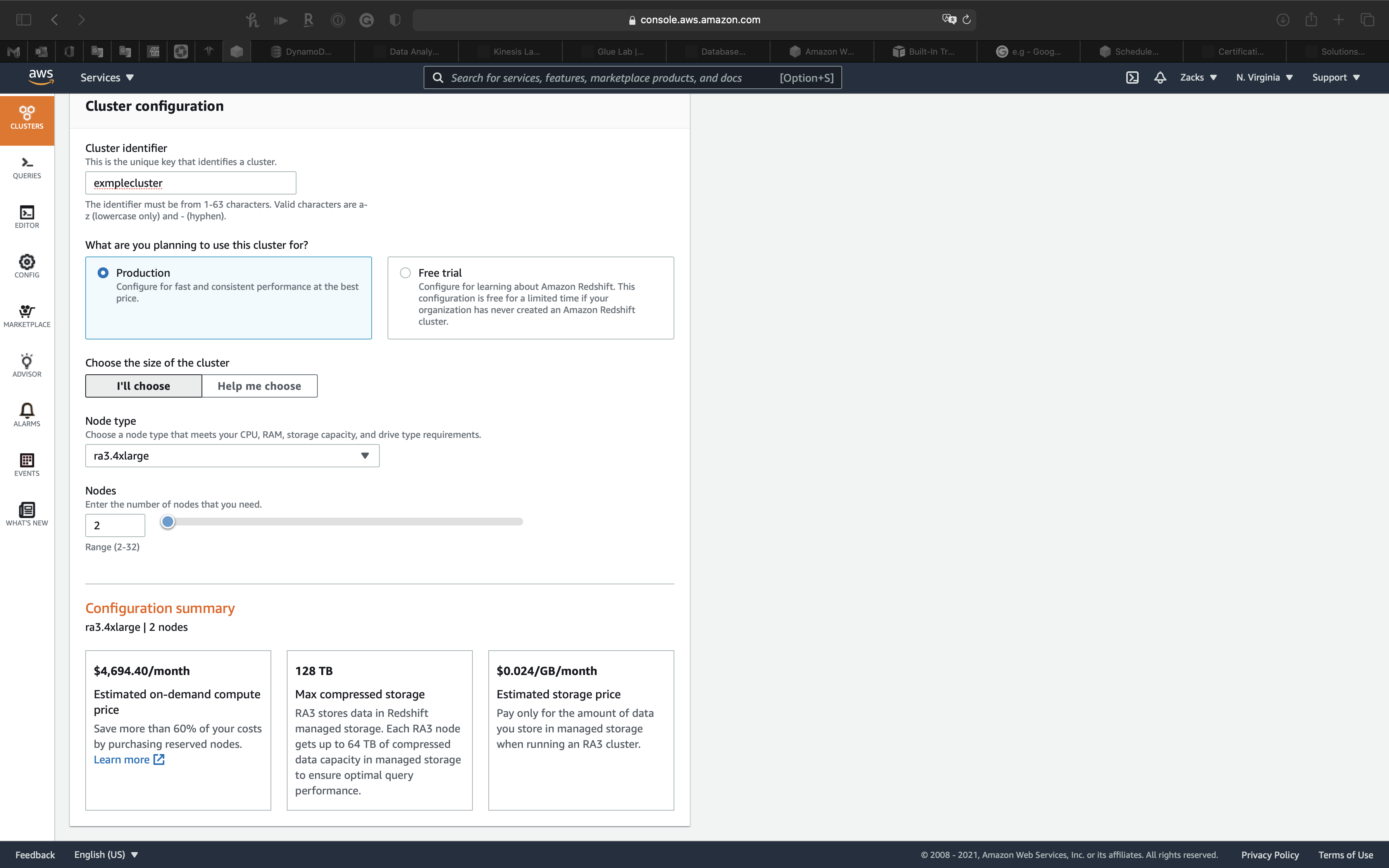Click the Feedback button in footer
This screenshot has width=1389, height=868.
[x=35, y=855]
